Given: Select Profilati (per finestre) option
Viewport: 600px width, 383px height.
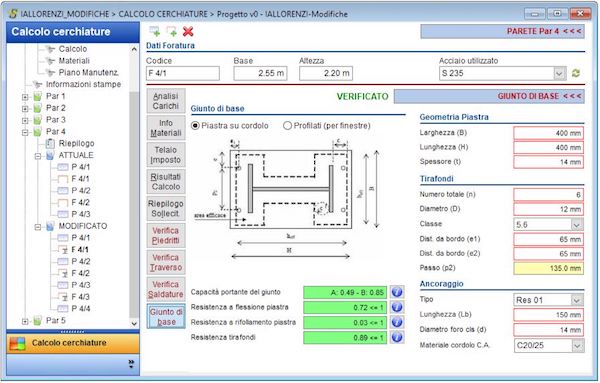Looking at the screenshot, I should click(287, 125).
